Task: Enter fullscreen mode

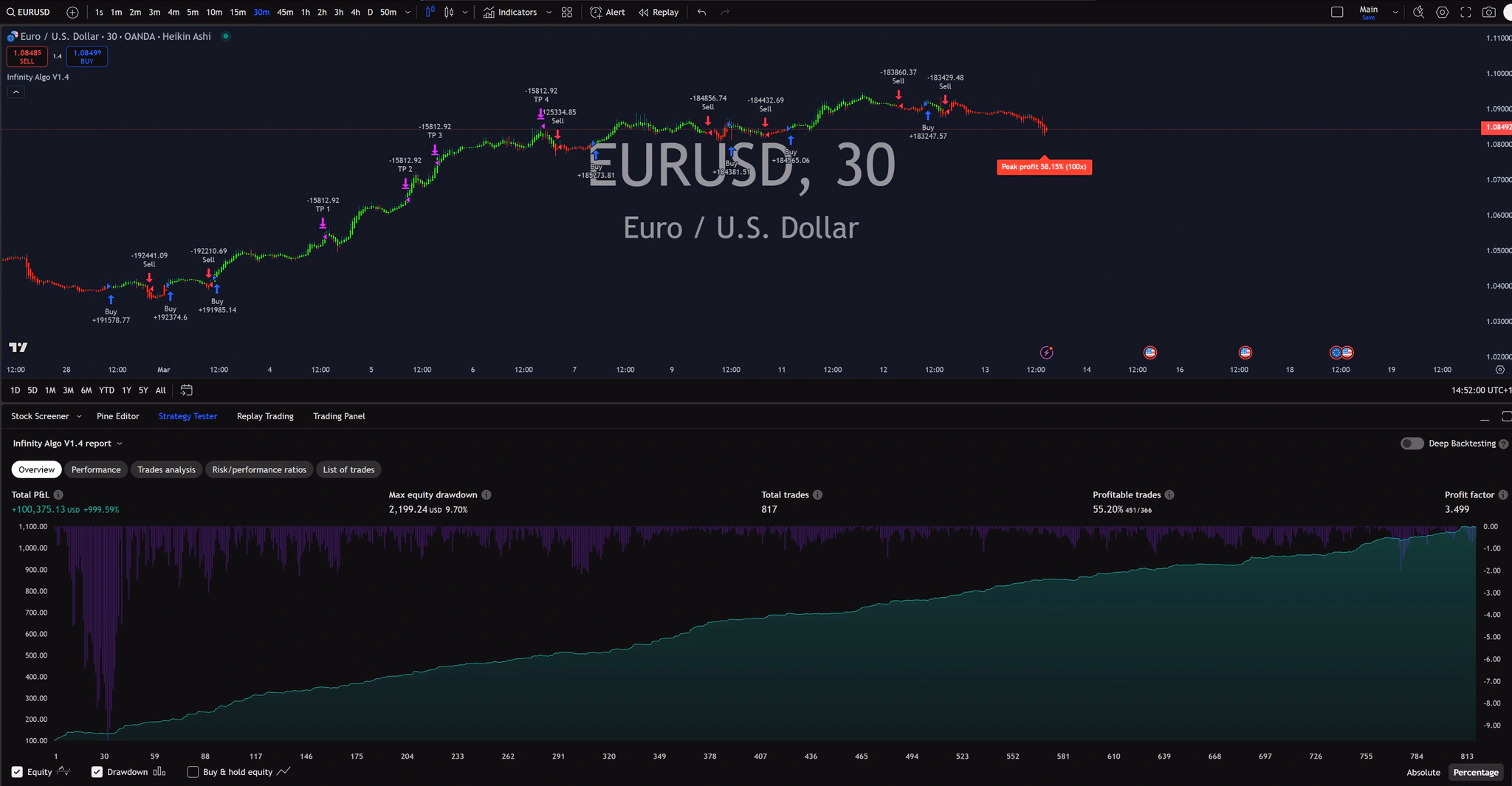Action: click(x=1465, y=13)
